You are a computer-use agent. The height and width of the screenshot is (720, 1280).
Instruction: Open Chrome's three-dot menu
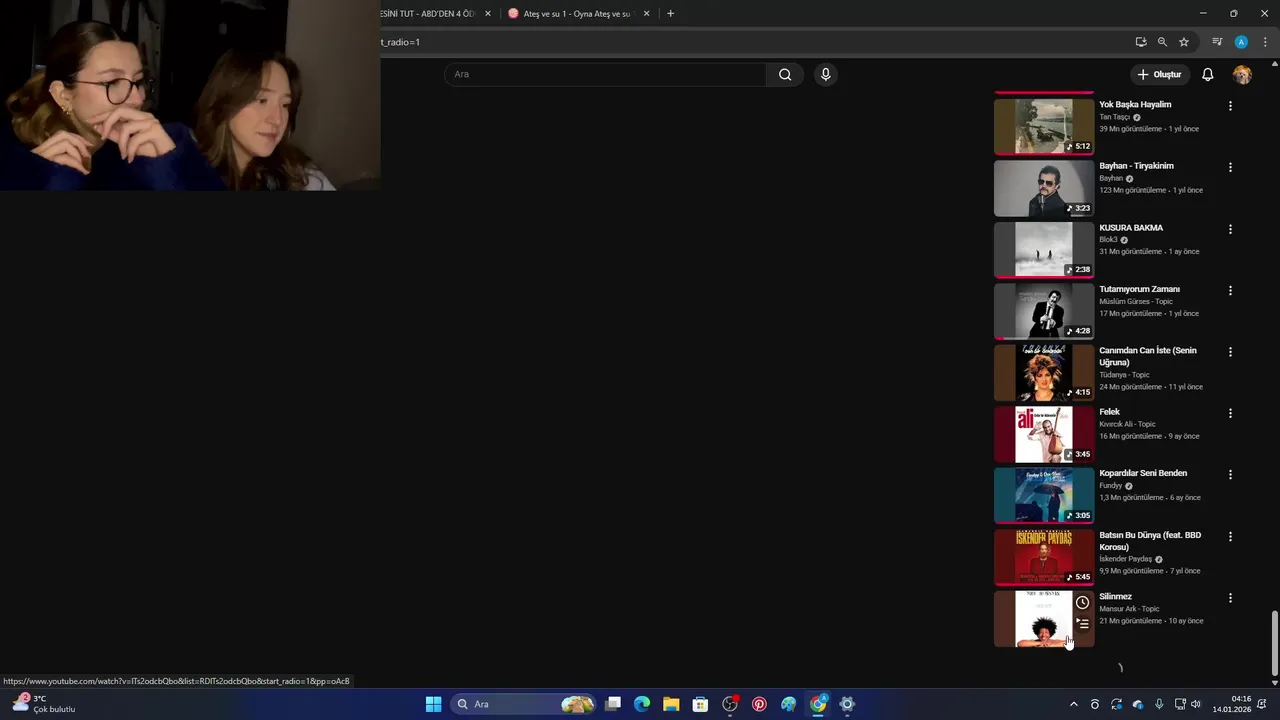1265,42
